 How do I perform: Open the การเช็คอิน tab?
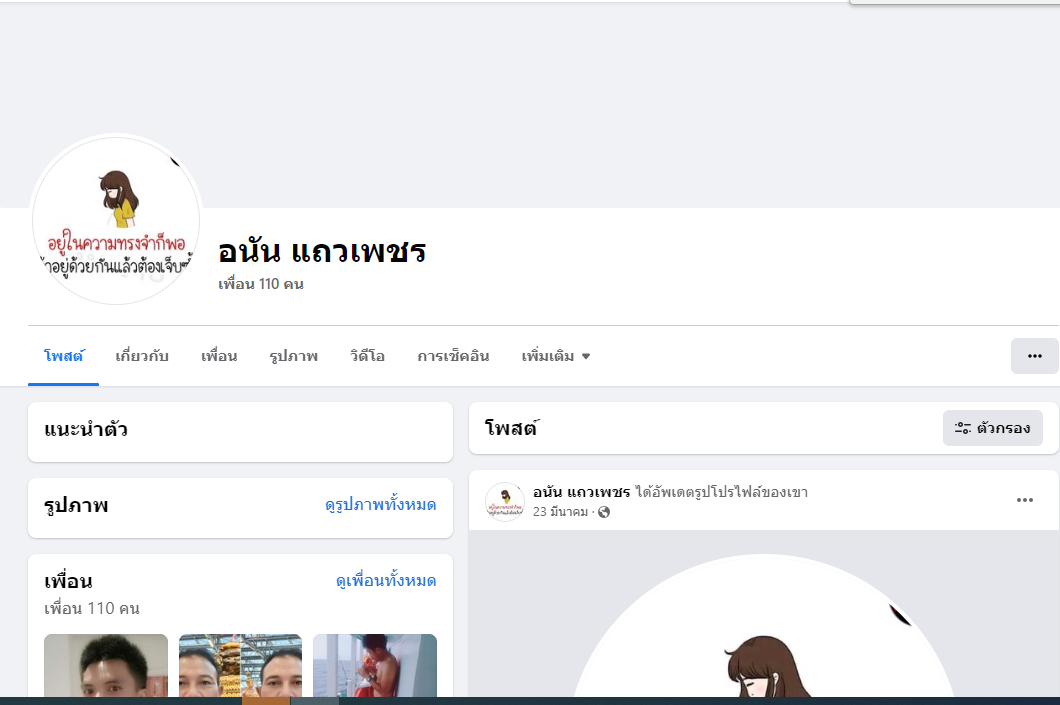coord(453,356)
